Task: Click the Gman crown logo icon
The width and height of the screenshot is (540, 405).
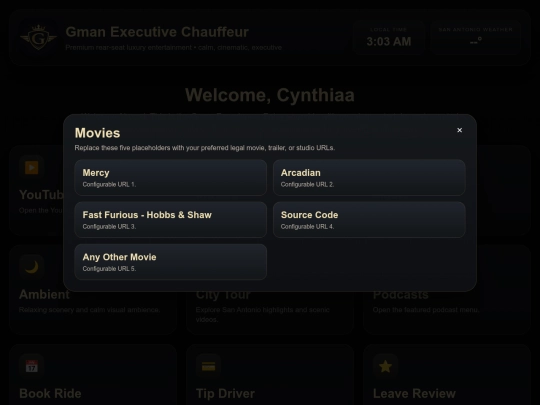Action: 38,38
